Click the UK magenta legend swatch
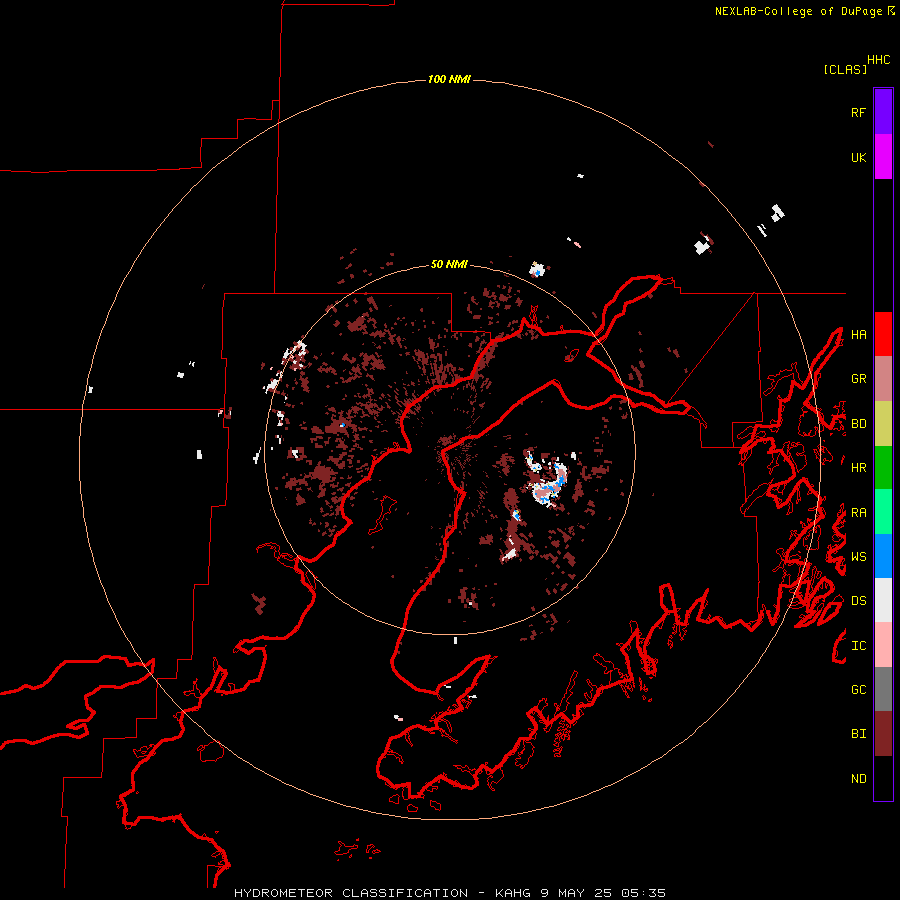Image resolution: width=900 pixels, height=900 pixels. point(883,156)
